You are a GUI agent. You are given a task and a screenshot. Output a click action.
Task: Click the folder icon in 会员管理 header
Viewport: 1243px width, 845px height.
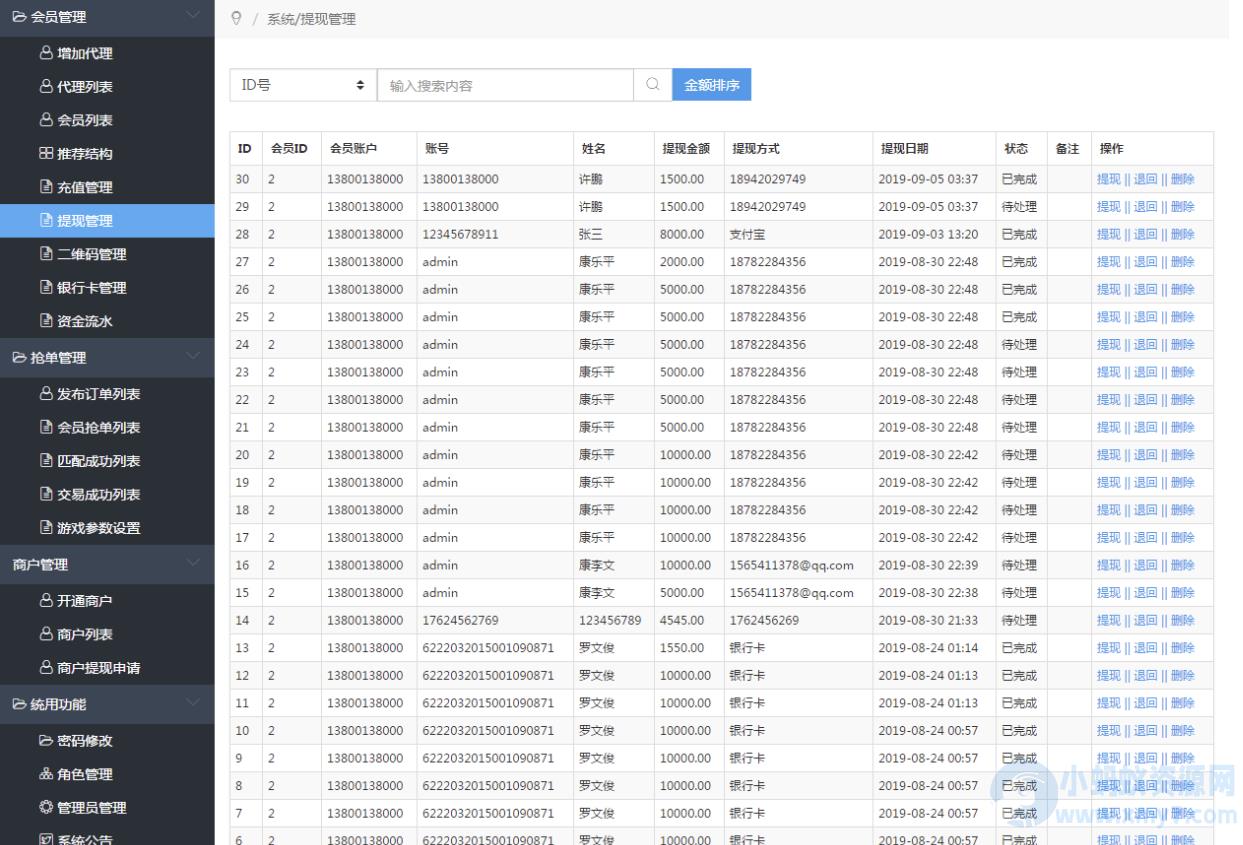20,17
